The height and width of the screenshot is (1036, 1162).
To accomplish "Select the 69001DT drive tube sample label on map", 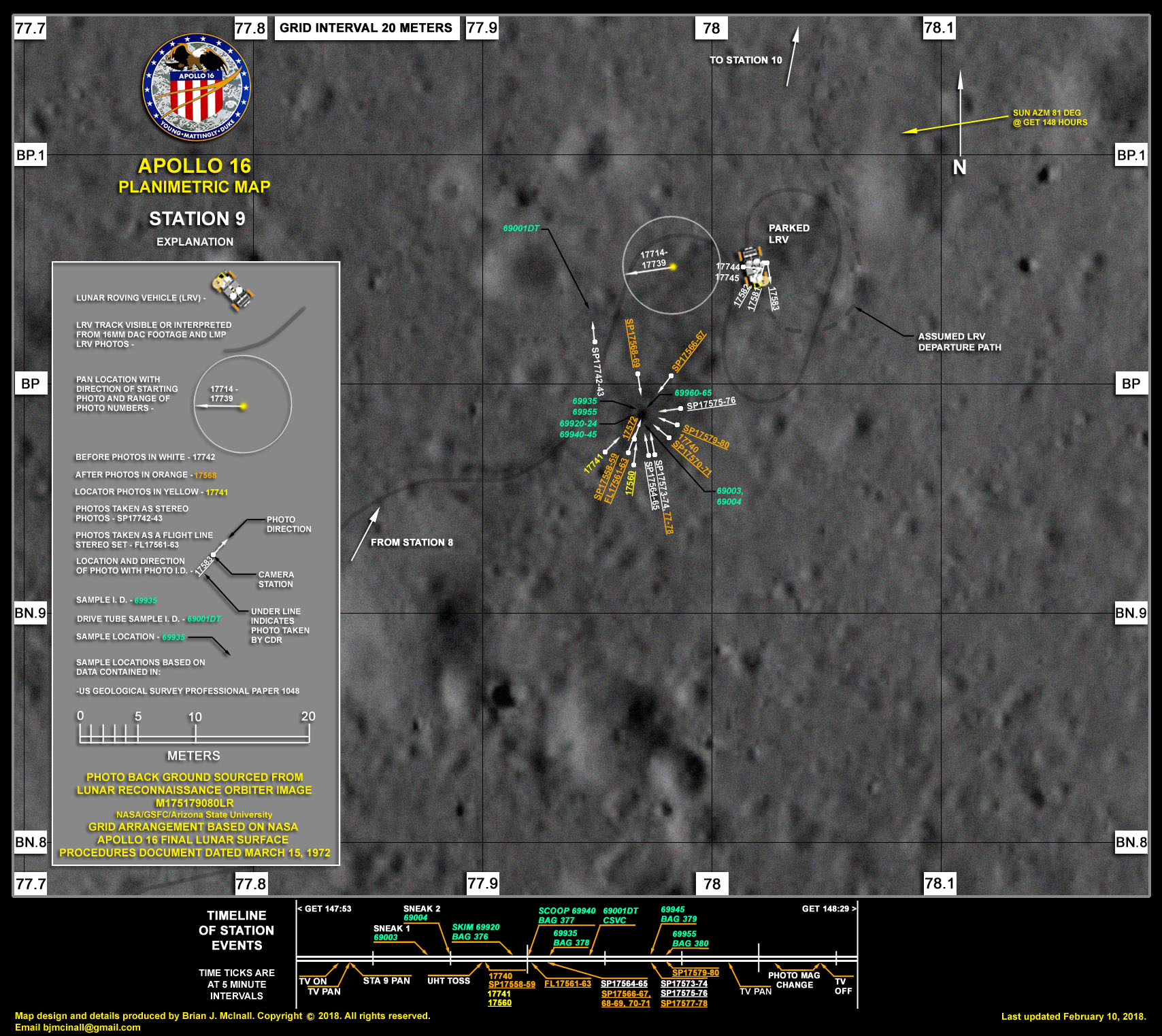I will click(520, 229).
